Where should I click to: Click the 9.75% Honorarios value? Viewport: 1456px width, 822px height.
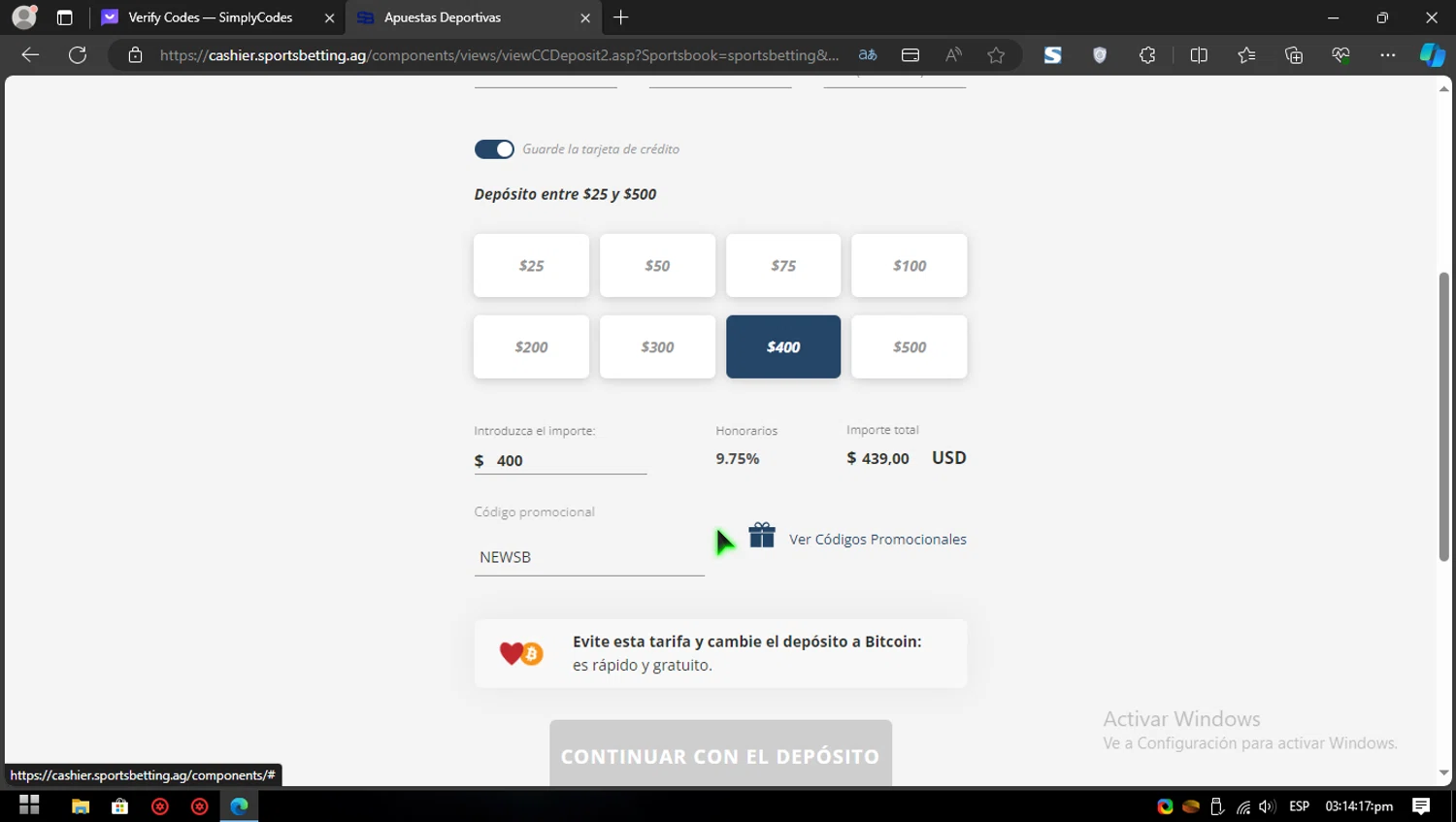pos(738,458)
